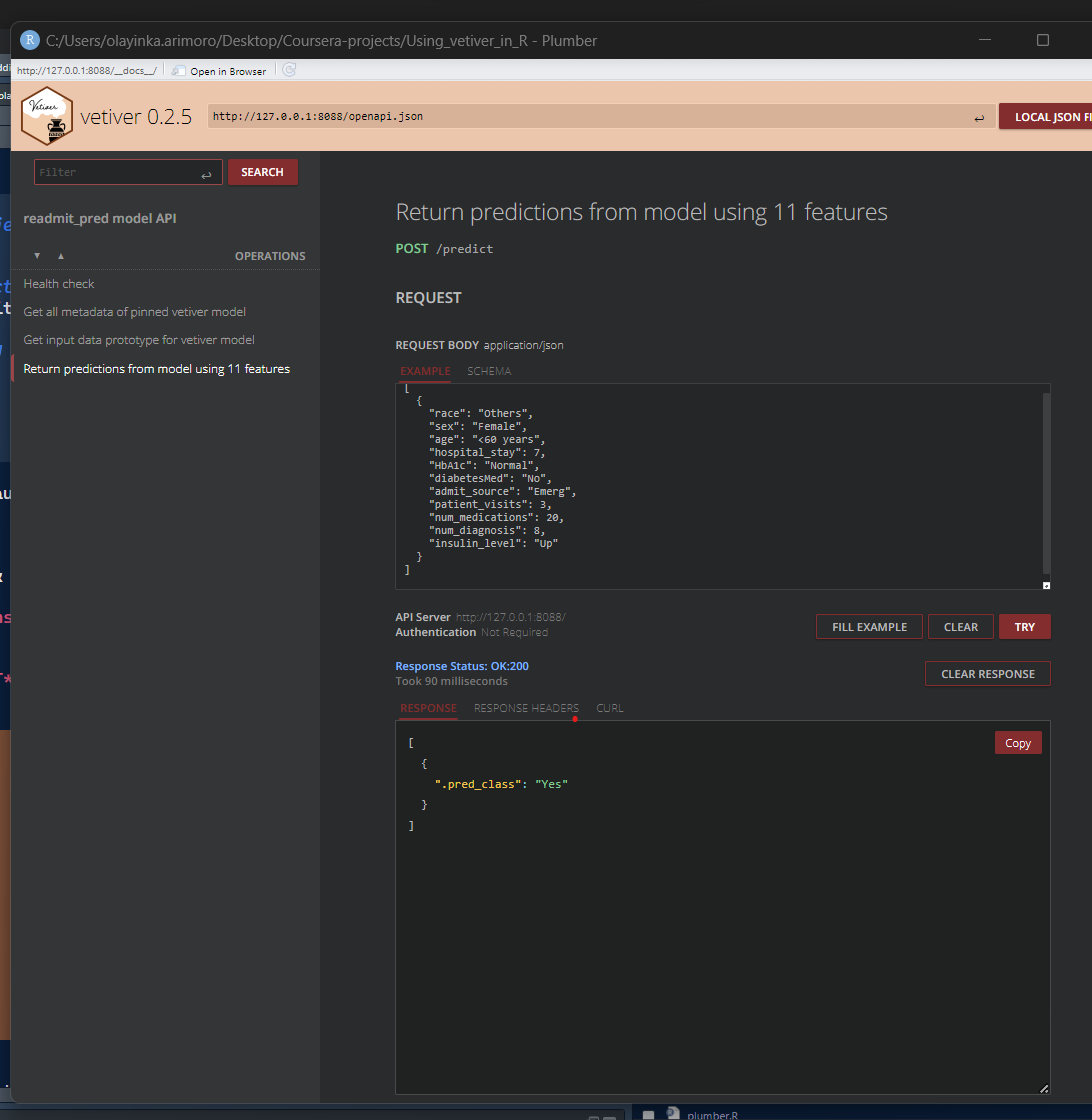1092x1120 pixels.
Task: Maximize the Plumber window
Action: pyautogui.click(x=1043, y=40)
